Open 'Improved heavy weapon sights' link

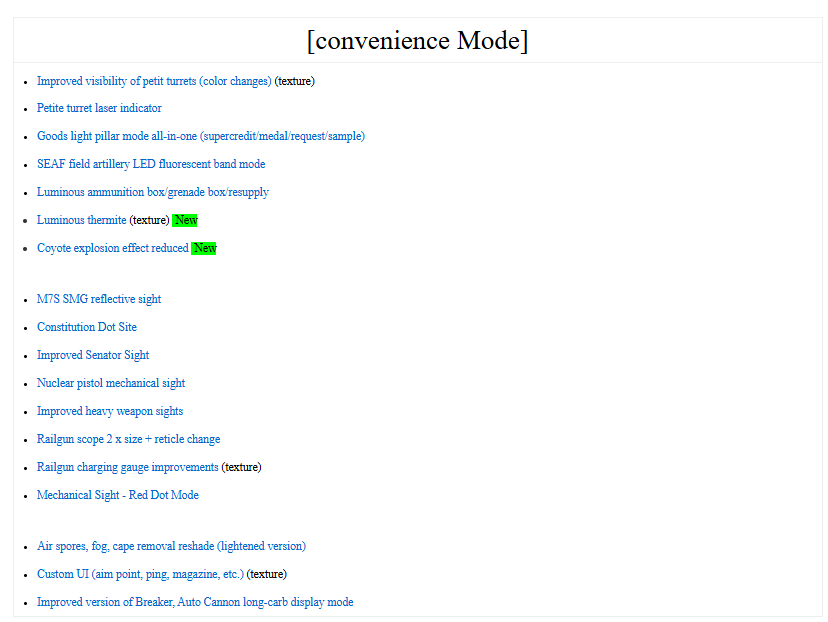tap(109, 411)
